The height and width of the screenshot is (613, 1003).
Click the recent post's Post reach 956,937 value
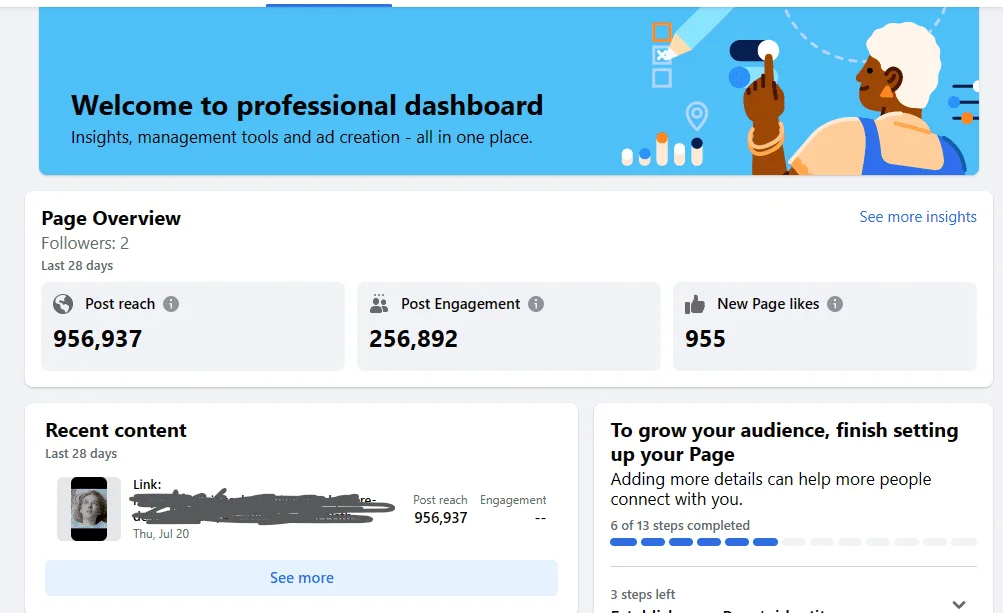(x=441, y=518)
